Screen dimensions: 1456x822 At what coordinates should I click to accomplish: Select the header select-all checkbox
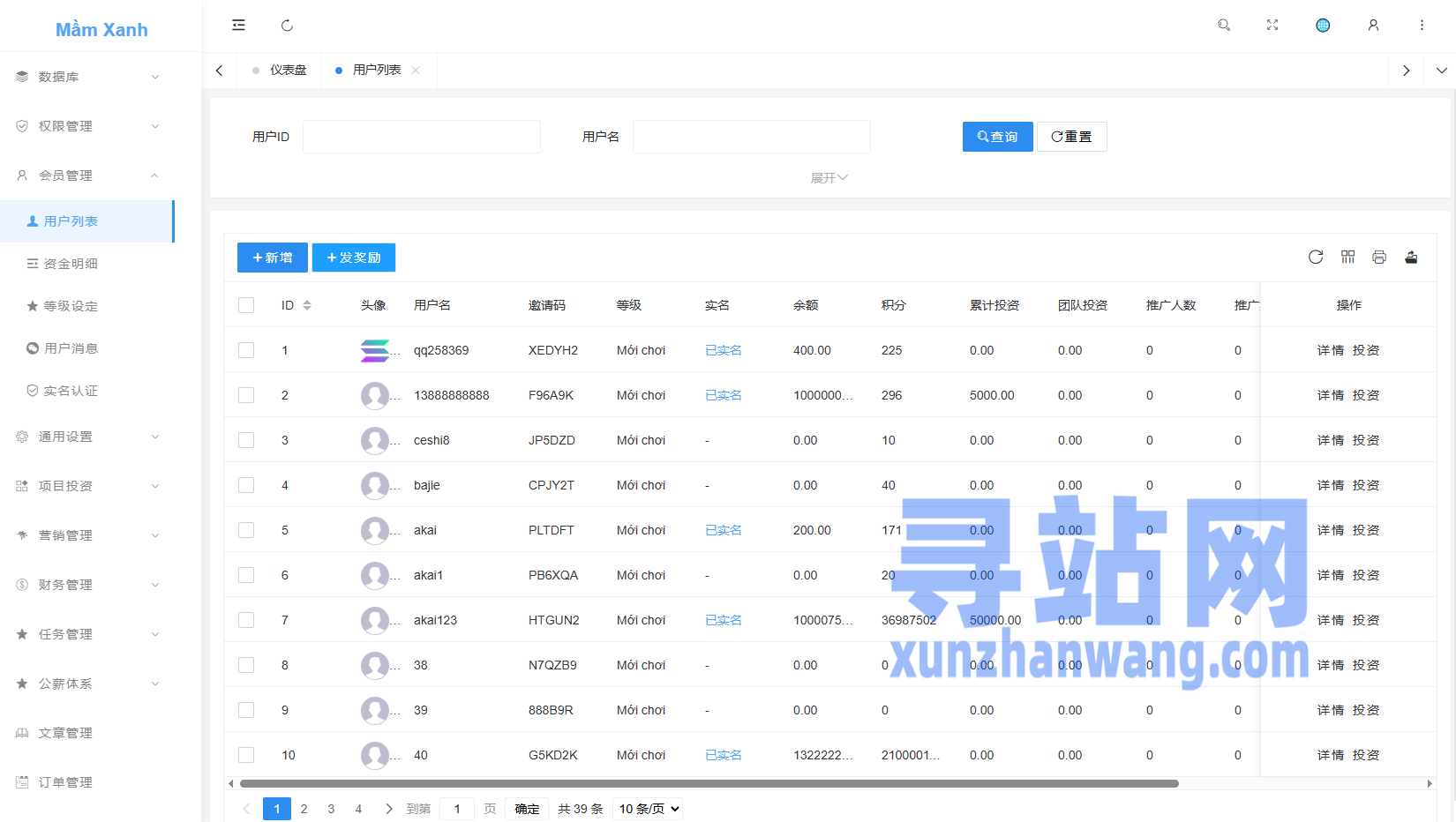click(246, 305)
